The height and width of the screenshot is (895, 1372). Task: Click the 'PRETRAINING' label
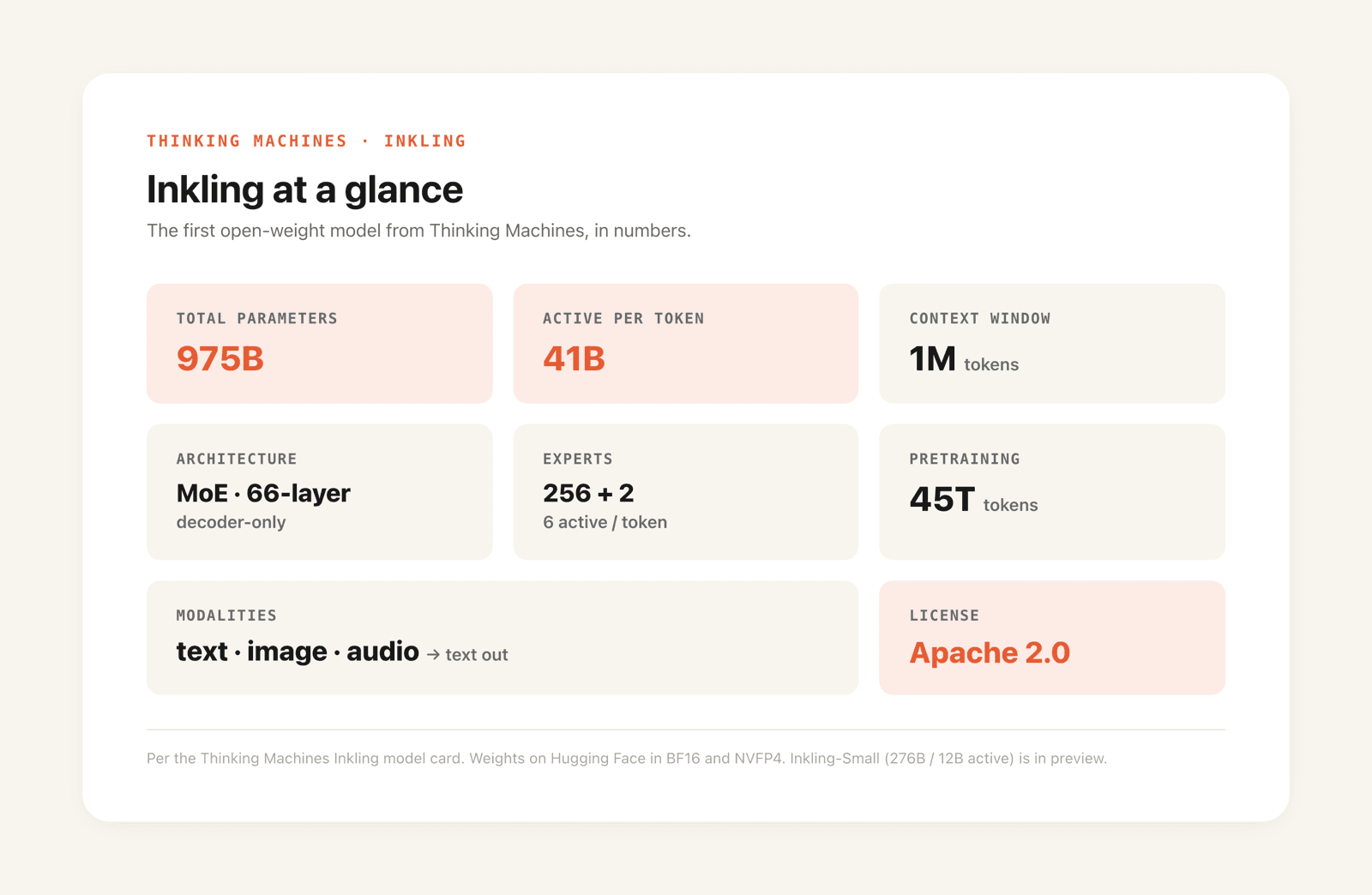coord(965,459)
